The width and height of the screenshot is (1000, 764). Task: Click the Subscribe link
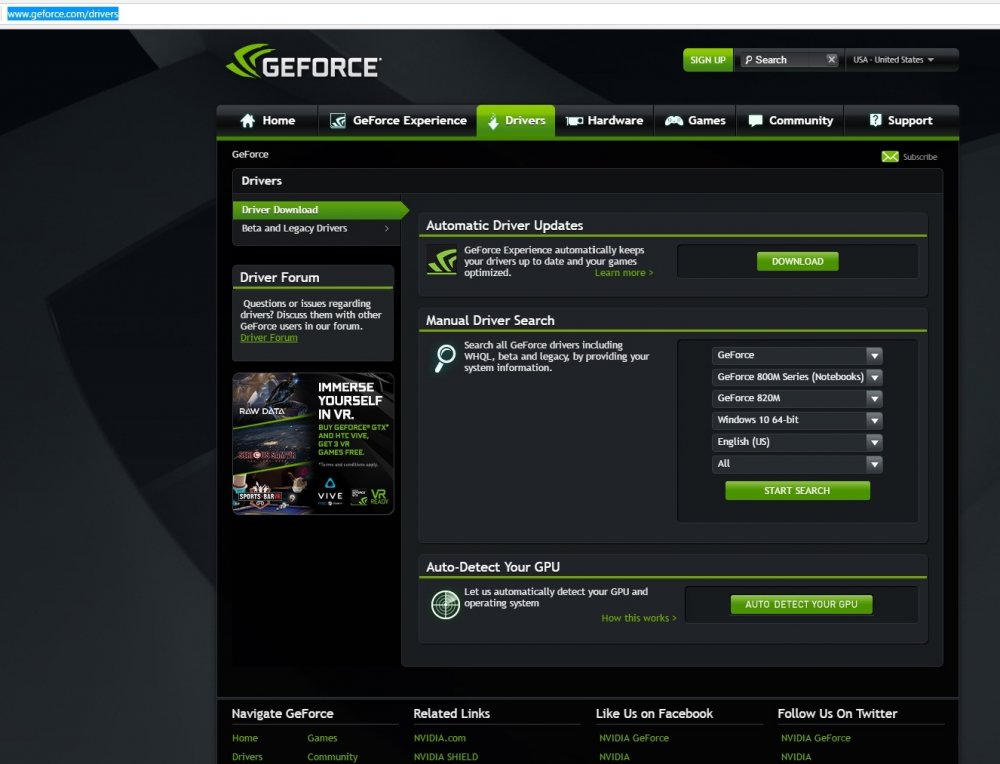click(x=920, y=157)
